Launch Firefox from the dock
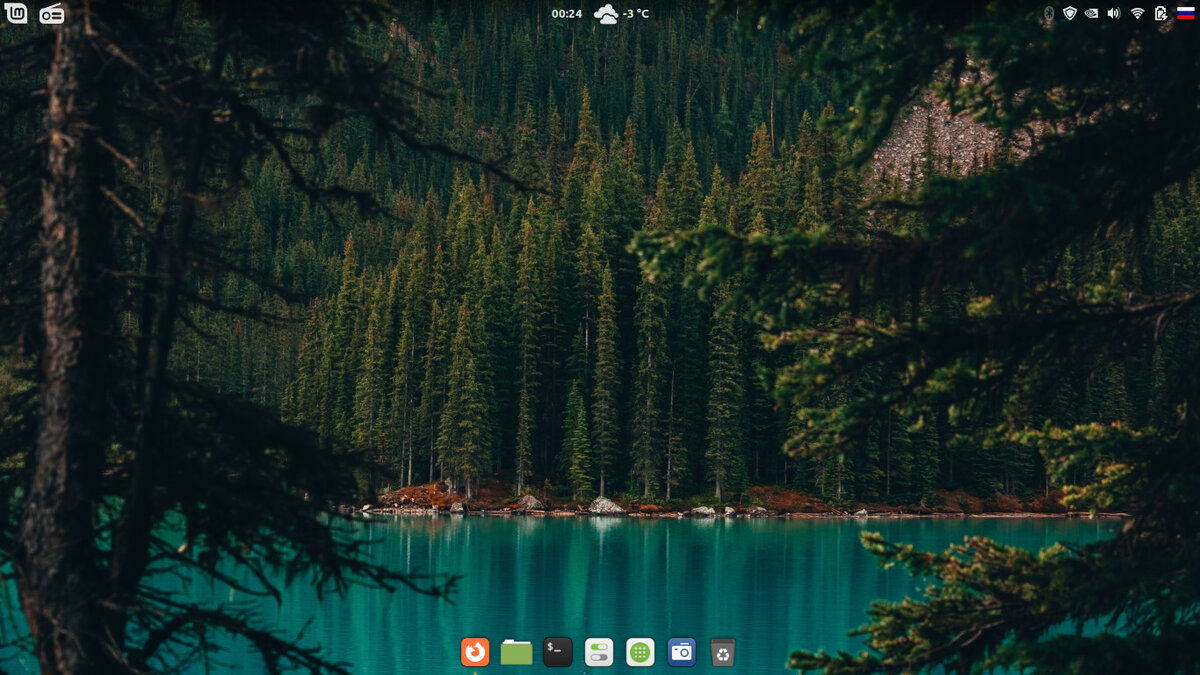 point(475,652)
